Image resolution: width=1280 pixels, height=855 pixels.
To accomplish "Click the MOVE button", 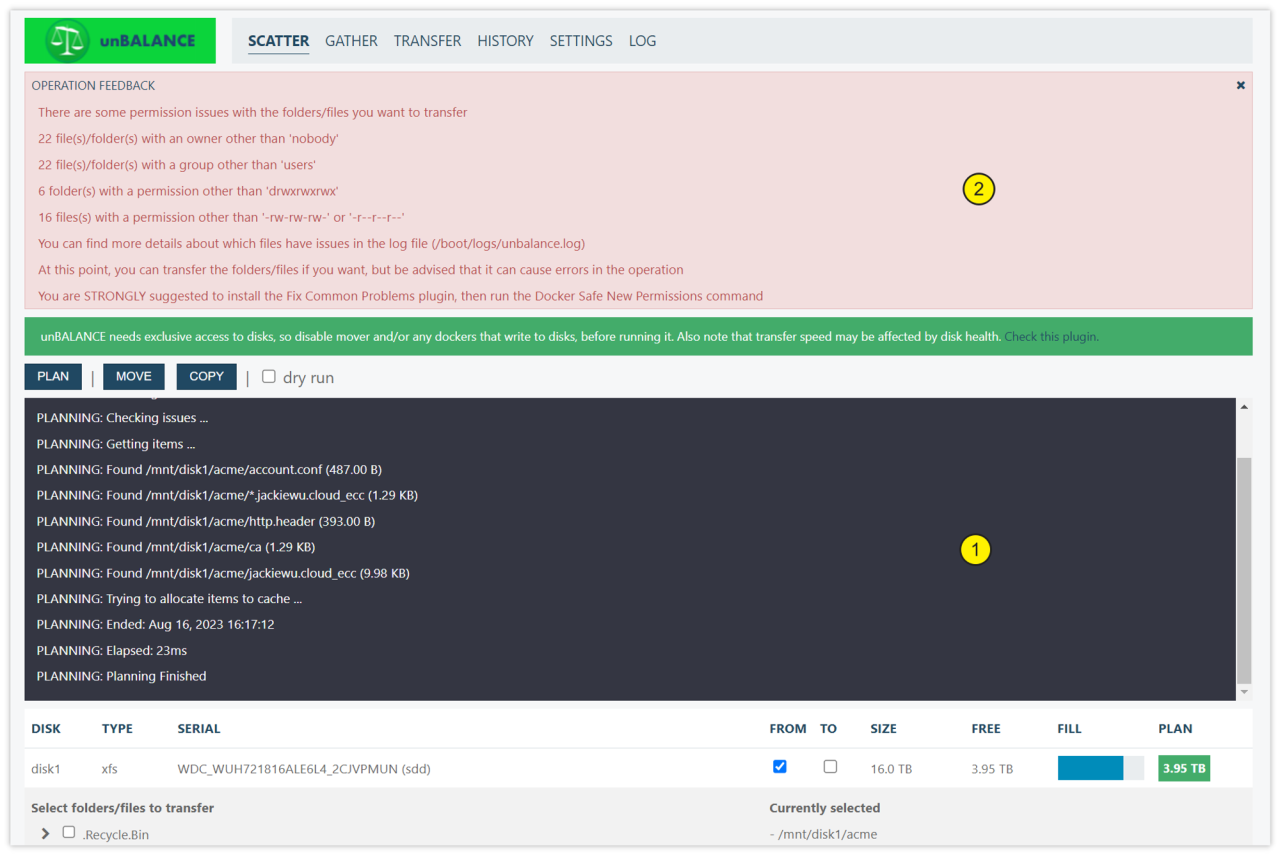I will point(133,377).
